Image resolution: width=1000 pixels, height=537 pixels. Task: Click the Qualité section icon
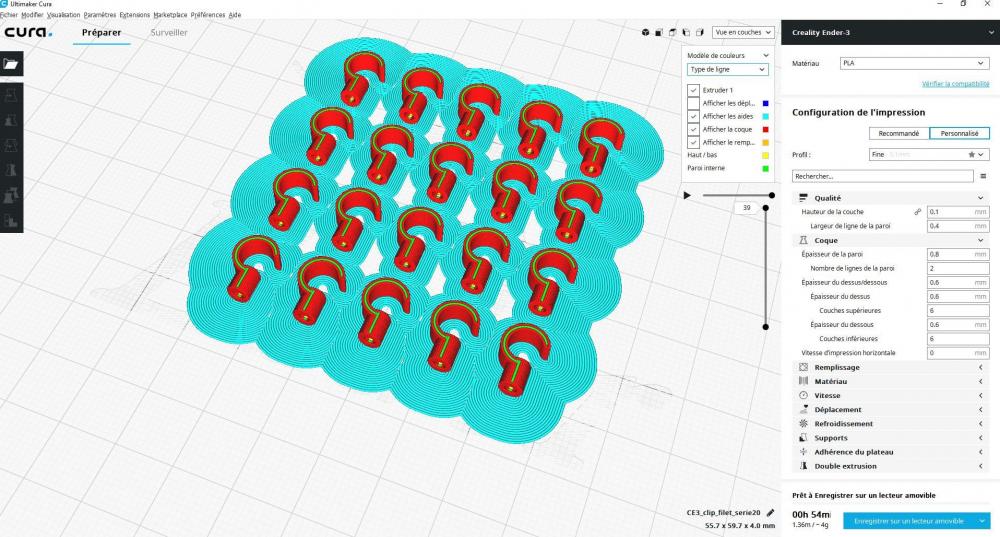pyautogui.click(x=803, y=198)
